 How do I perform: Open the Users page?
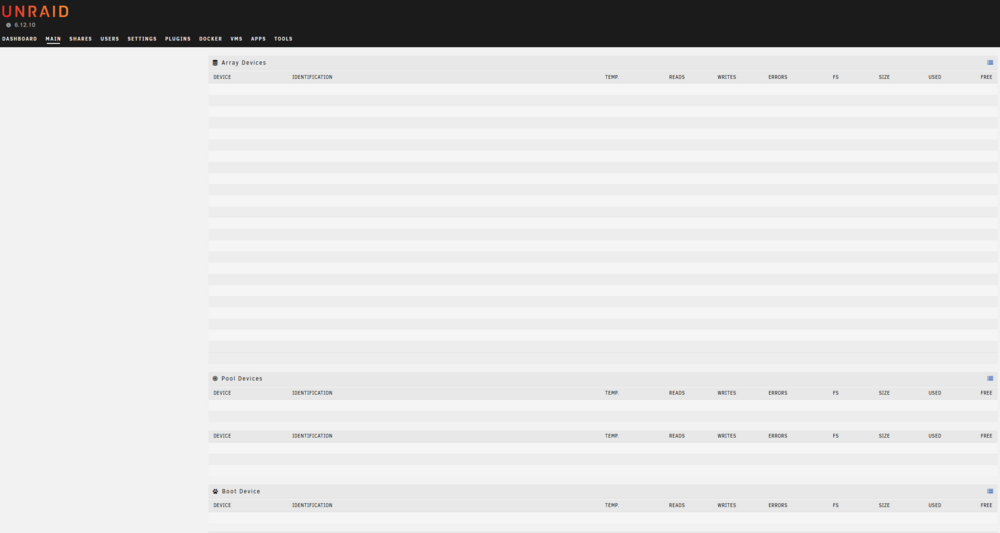[110, 39]
